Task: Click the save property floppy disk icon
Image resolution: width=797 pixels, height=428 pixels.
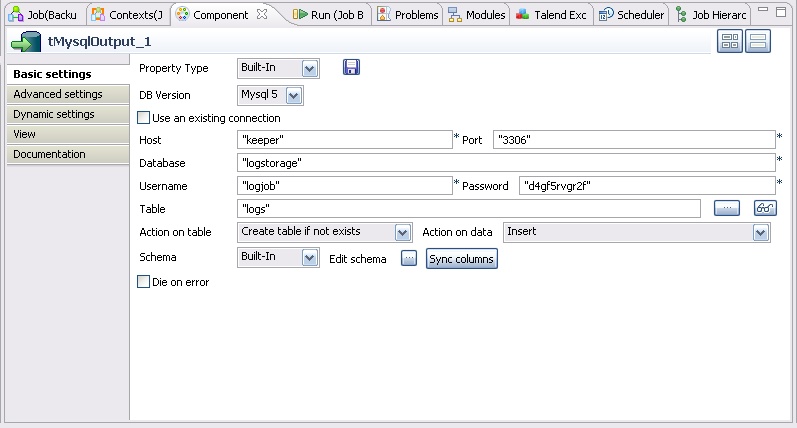Action: 351,68
